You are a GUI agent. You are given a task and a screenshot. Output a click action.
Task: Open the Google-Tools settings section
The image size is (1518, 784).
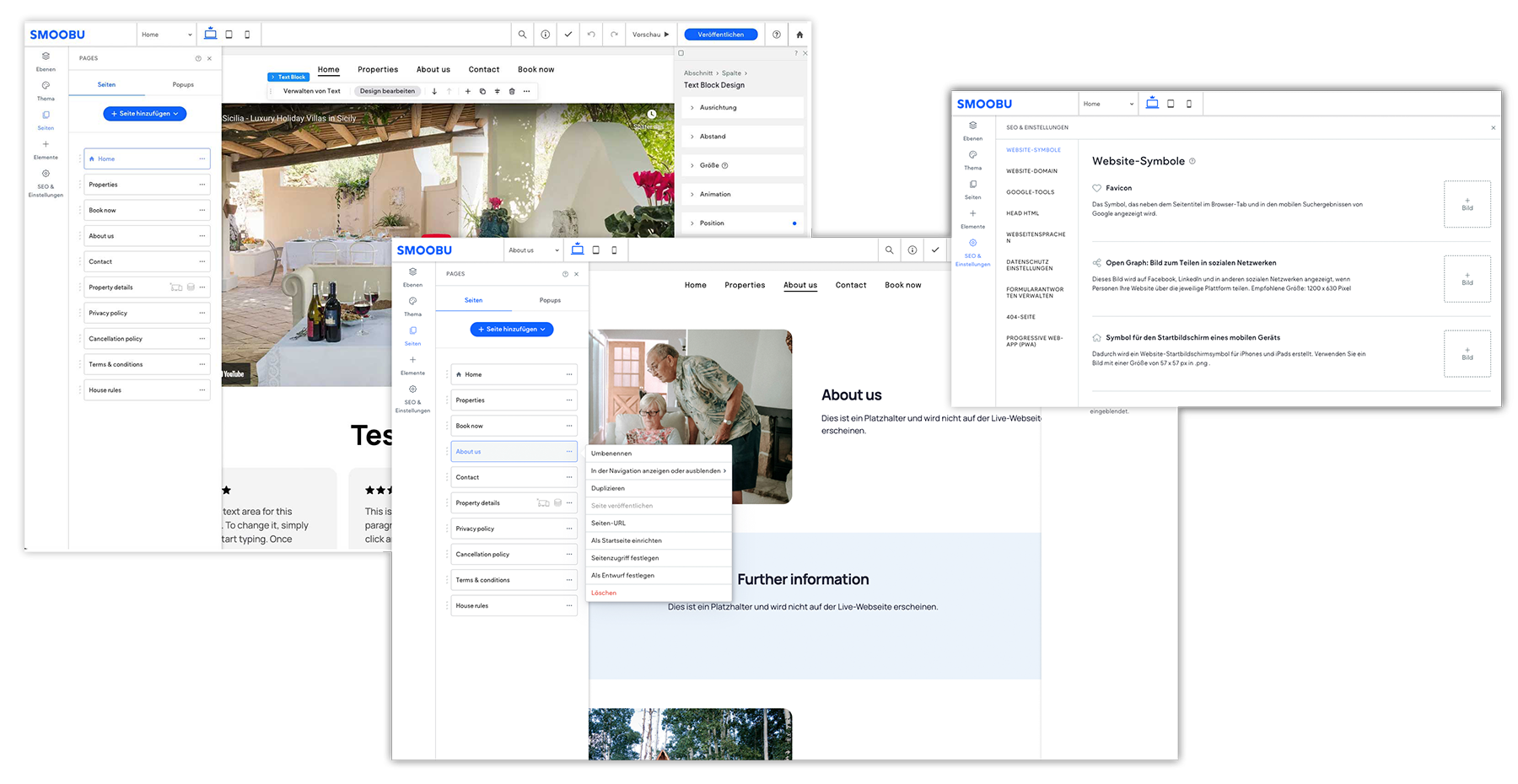[x=1030, y=192]
